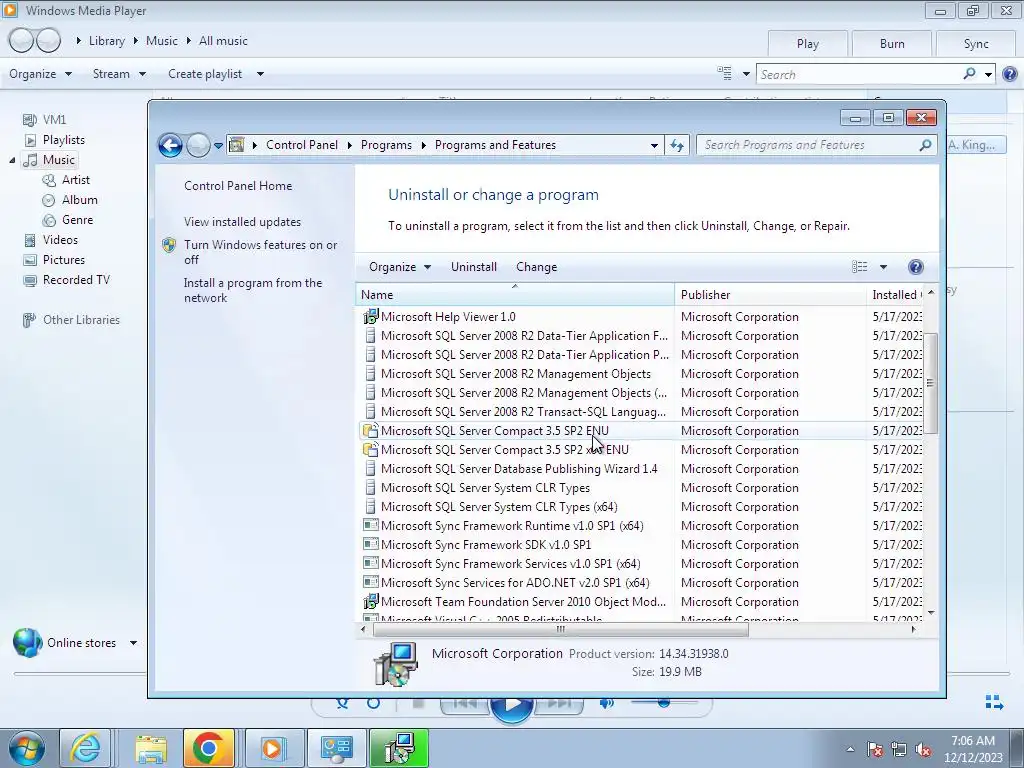Open the Windows Start button
1024x768 pixels.
[x=26, y=748]
